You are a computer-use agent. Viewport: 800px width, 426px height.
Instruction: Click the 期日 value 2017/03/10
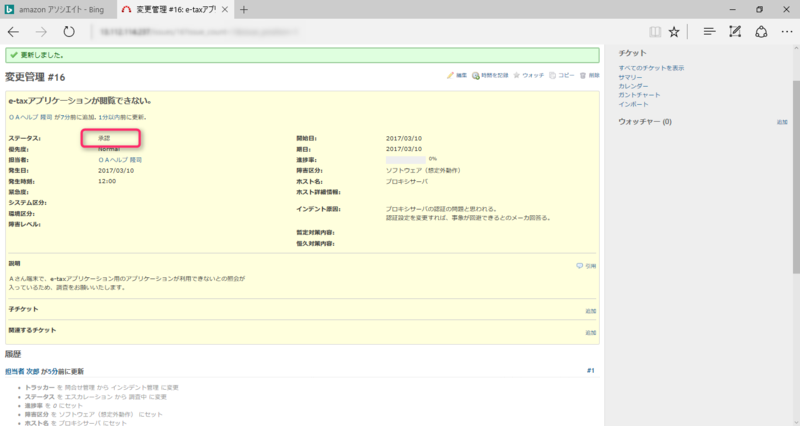[x=404, y=149]
